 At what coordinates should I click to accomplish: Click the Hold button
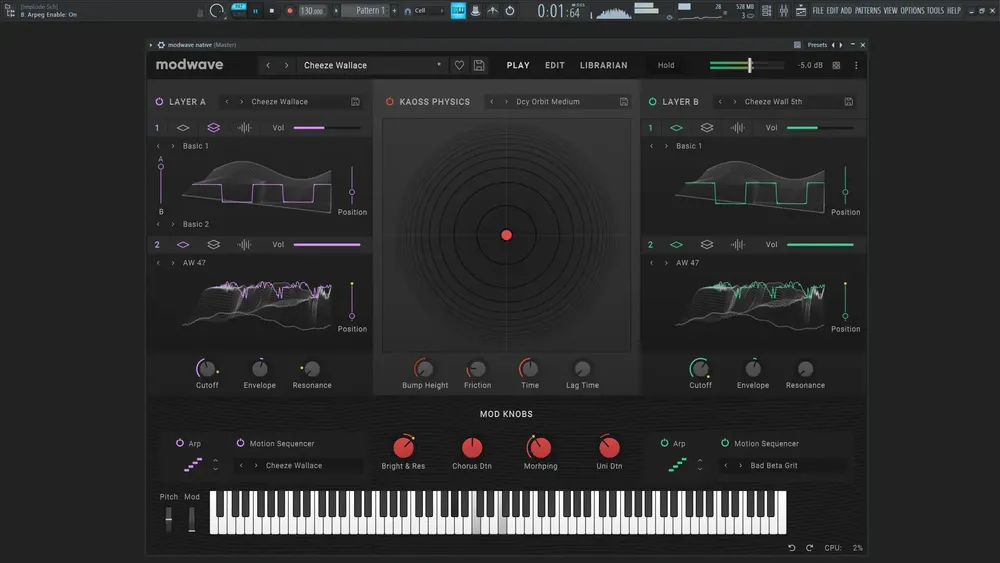tap(666, 65)
